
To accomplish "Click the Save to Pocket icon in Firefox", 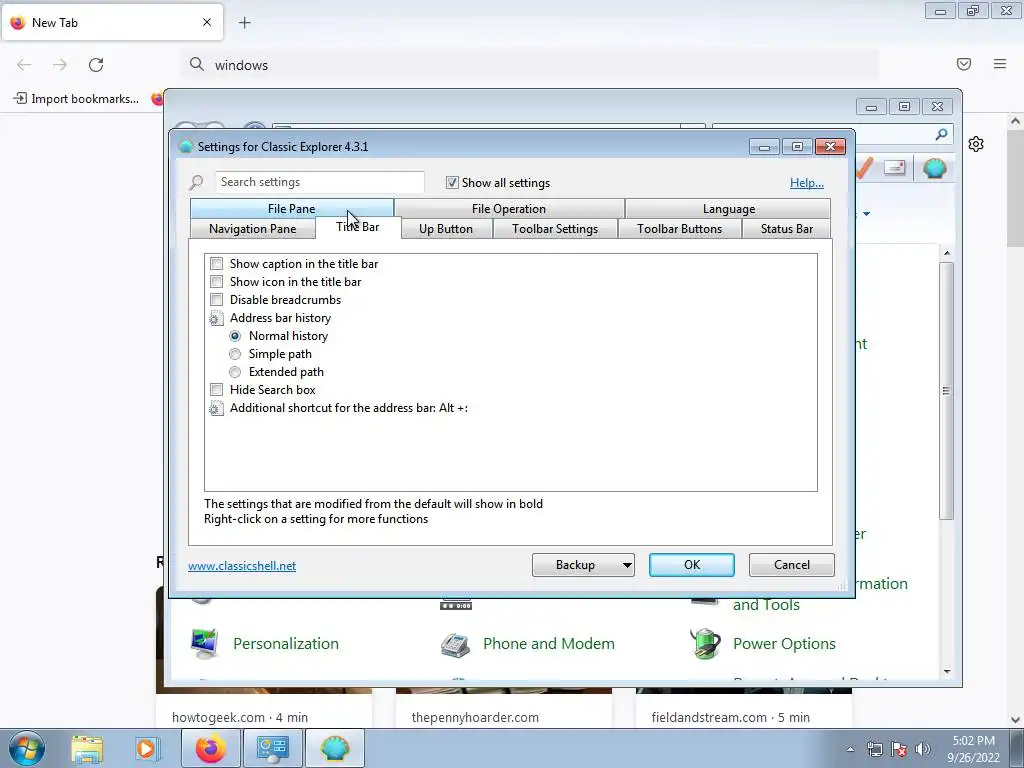I will 964,64.
